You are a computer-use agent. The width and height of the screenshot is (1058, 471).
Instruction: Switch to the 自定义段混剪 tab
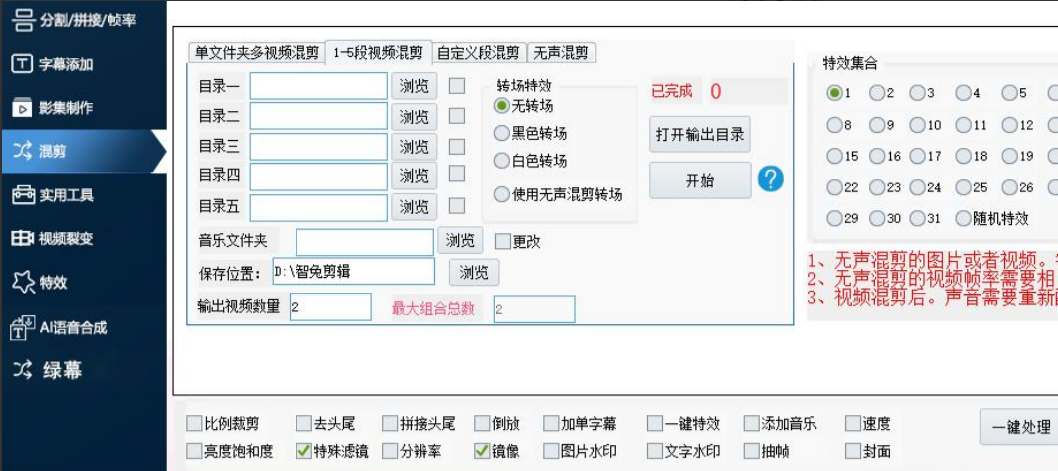point(478,53)
